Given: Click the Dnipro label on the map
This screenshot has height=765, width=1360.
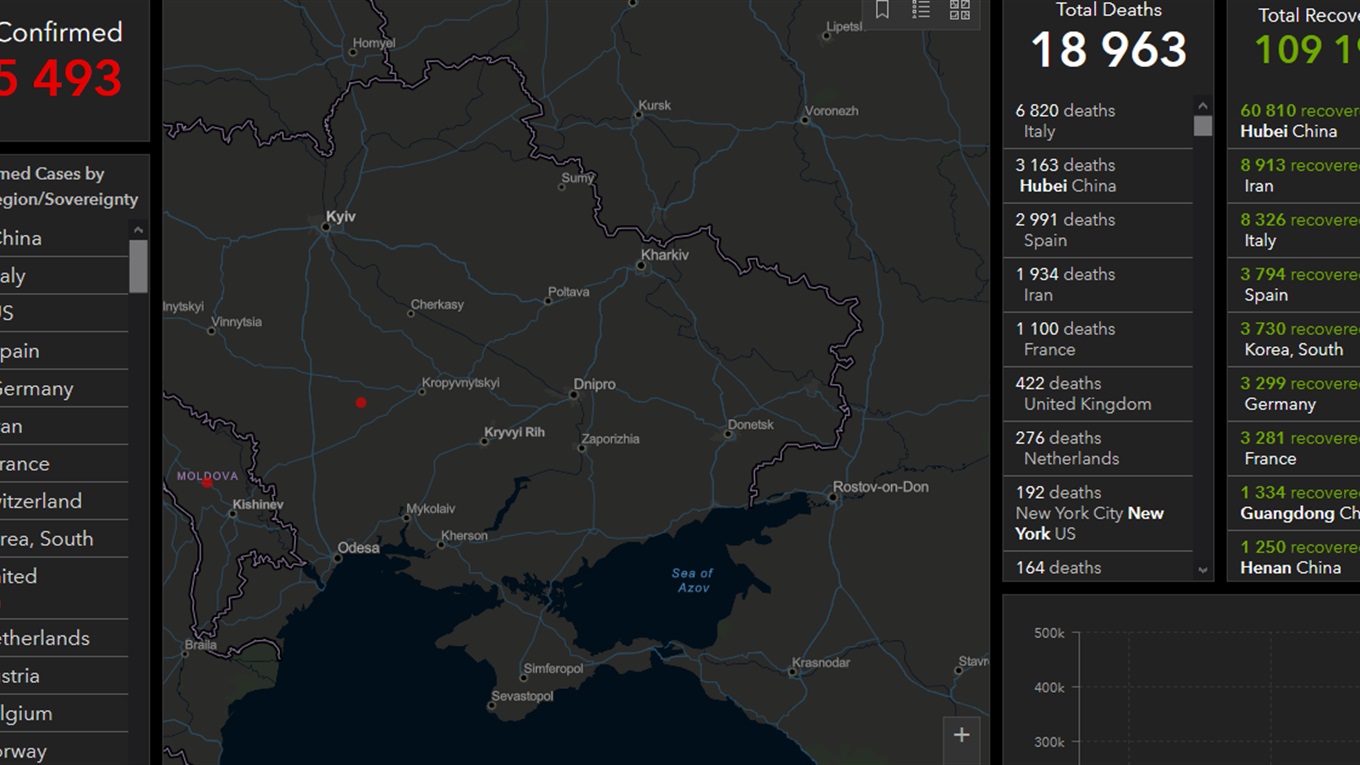Looking at the screenshot, I should coord(595,384).
